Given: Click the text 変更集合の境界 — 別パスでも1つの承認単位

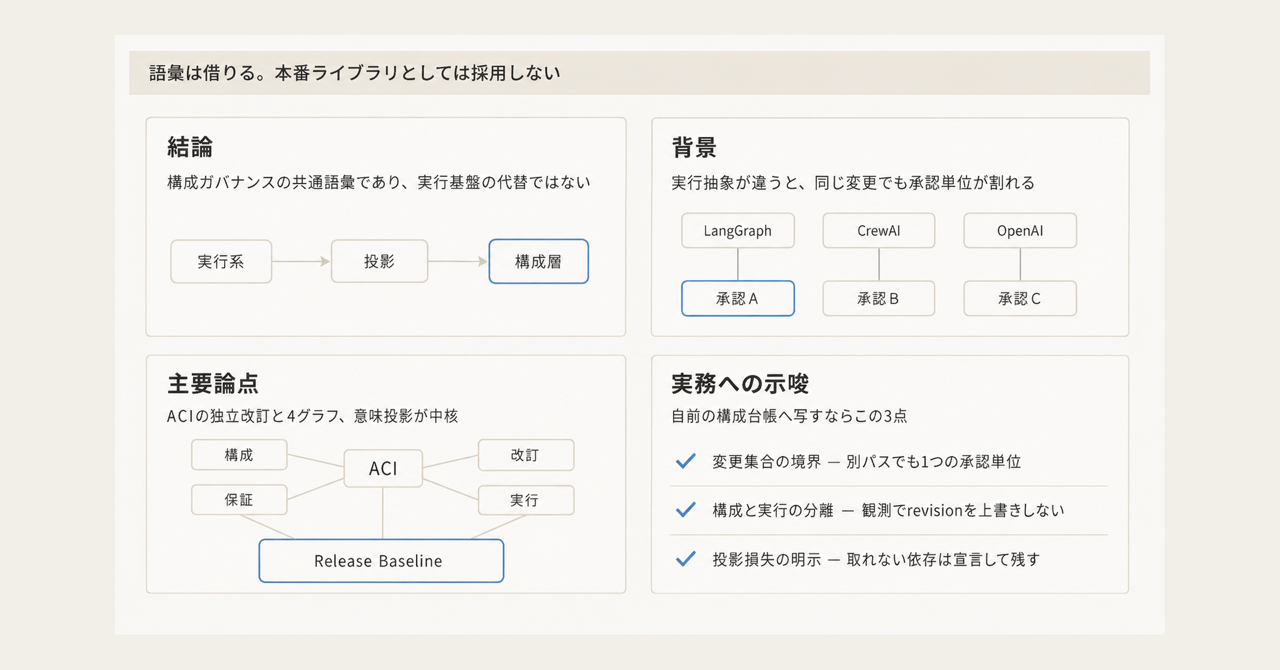Looking at the screenshot, I should click(867, 462).
